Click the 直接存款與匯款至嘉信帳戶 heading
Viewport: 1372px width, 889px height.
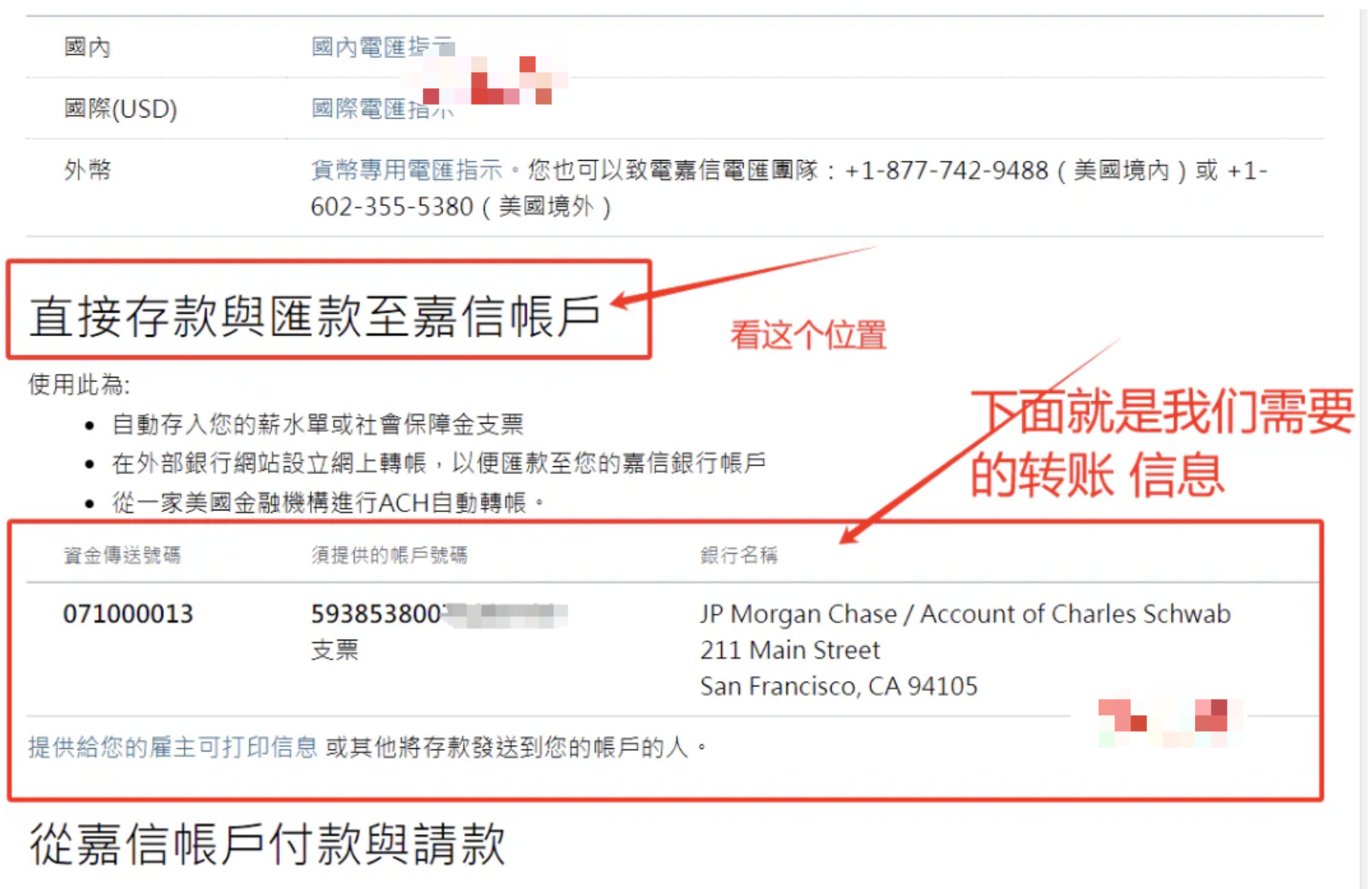click(314, 315)
